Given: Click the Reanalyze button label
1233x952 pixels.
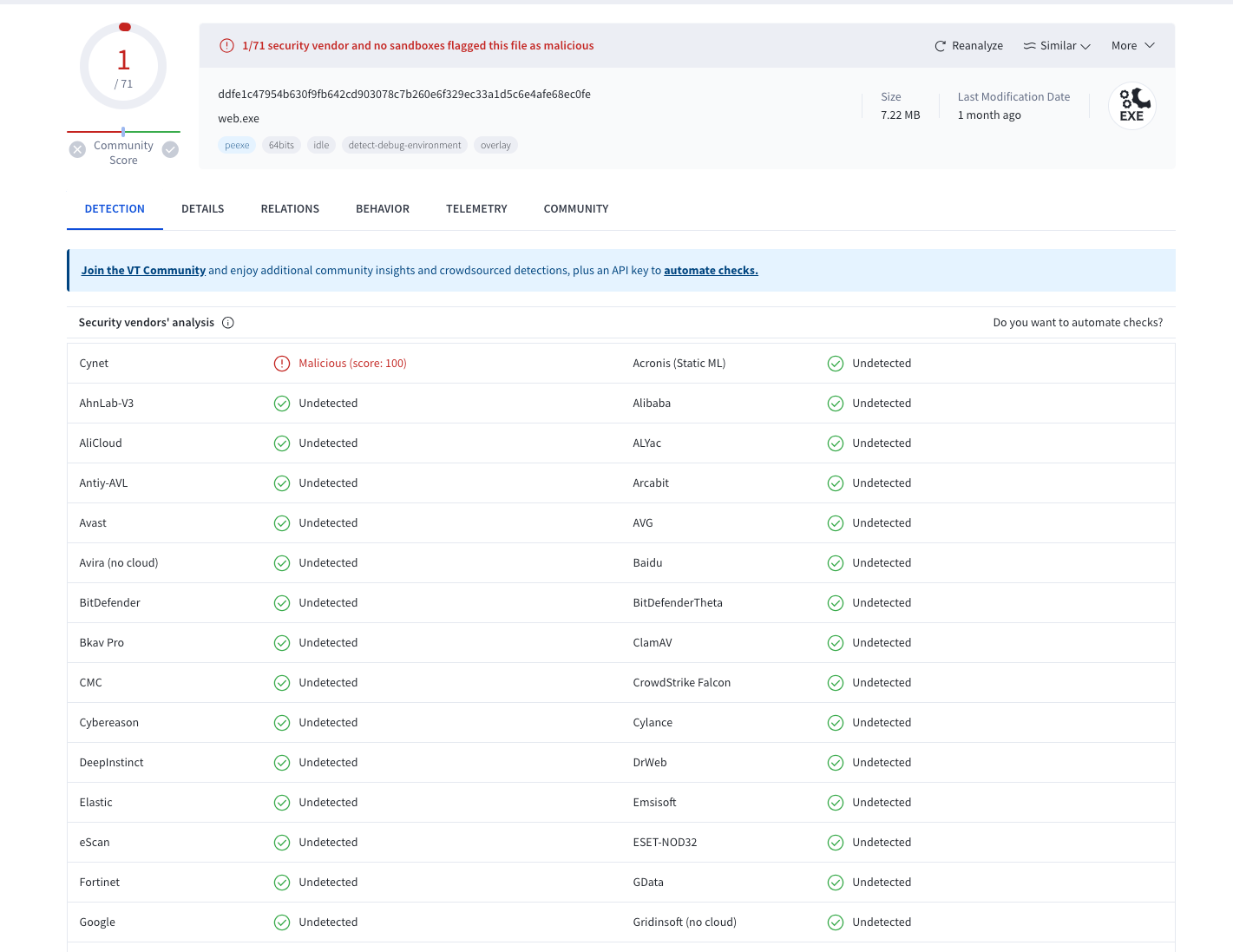Looking at the screenshot, I should pos(977,46).
